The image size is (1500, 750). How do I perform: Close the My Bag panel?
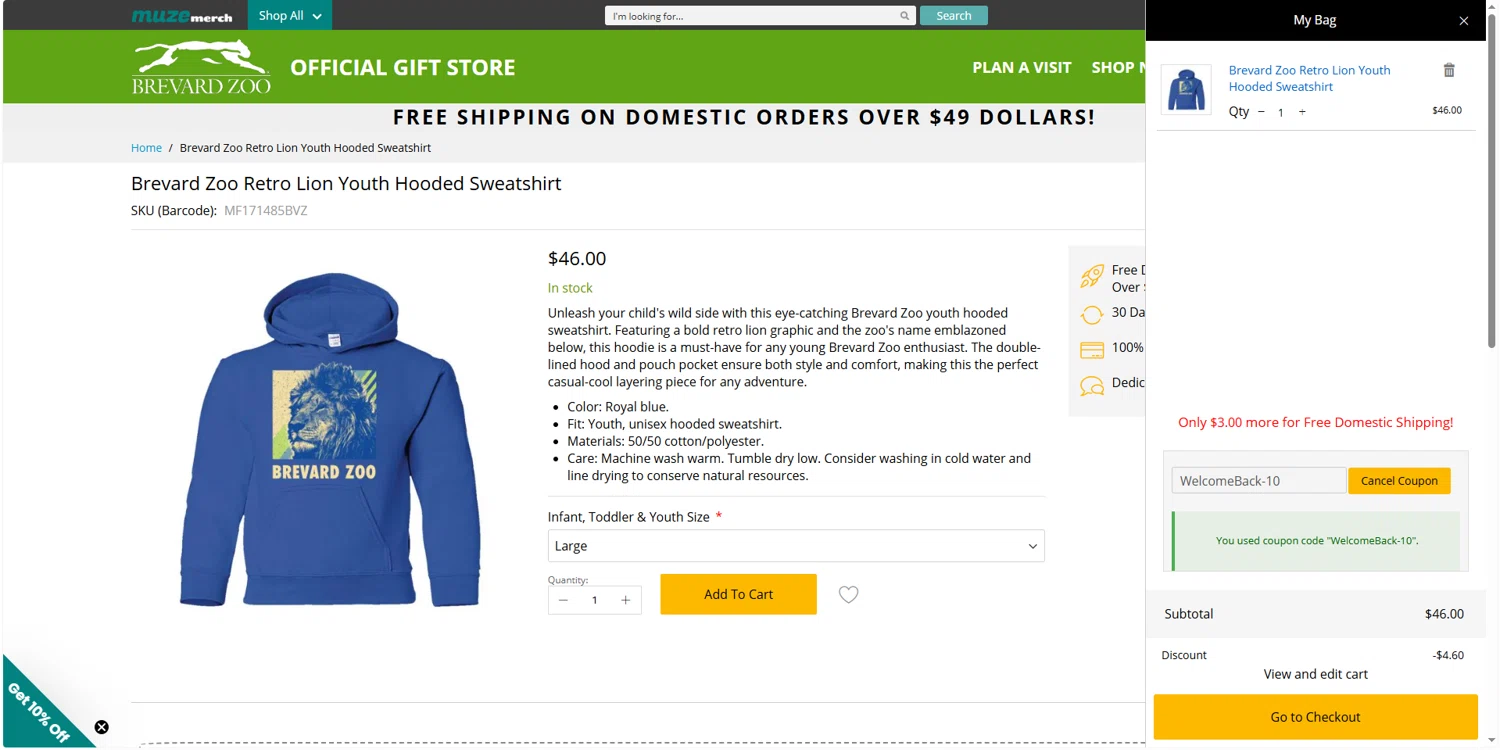point(1464,21)
